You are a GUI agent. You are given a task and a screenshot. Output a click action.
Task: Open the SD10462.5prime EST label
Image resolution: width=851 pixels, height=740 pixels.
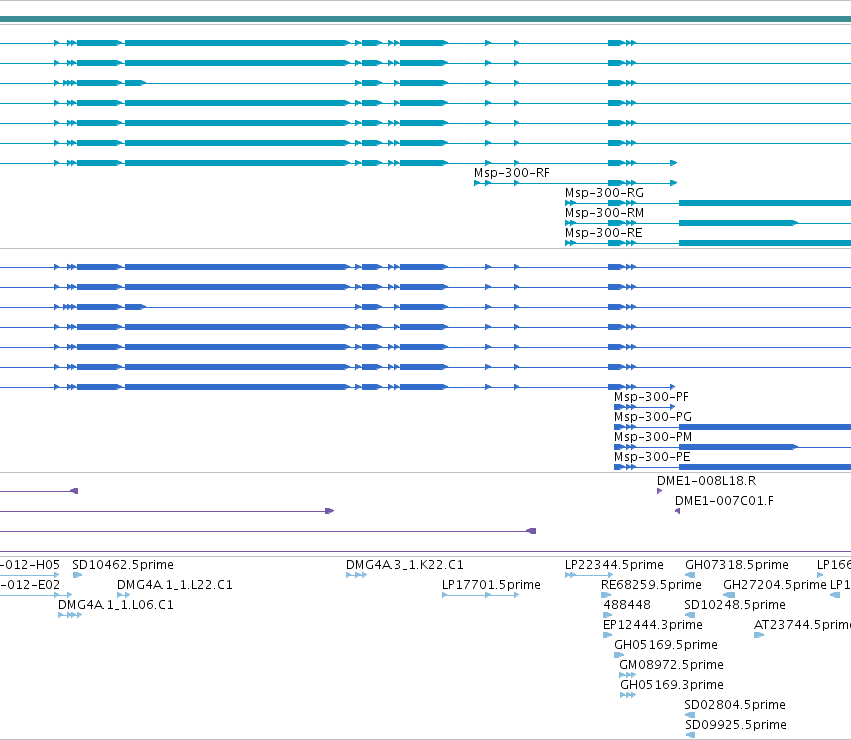[123, 565]
